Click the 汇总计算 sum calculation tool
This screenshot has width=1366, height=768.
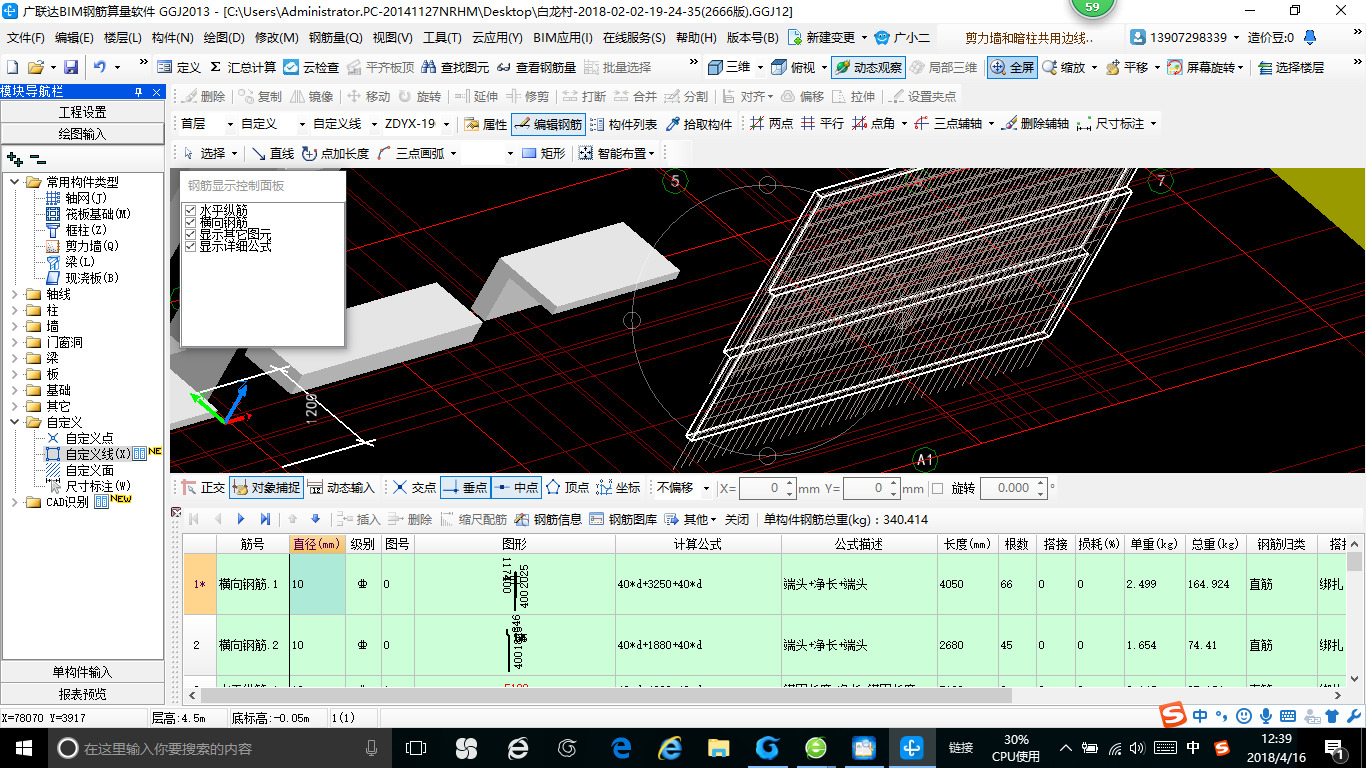tap(243, 67)
